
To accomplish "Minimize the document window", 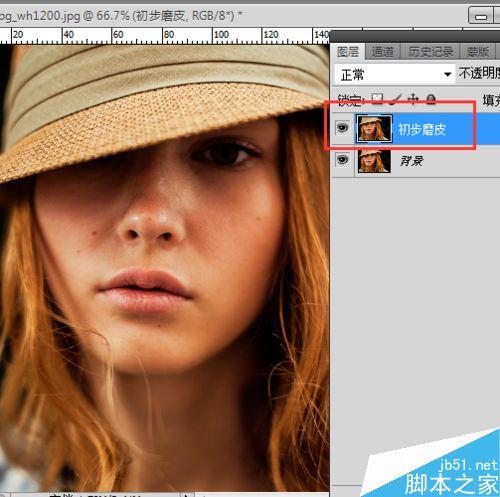I will pyautogui.click(x=480, y=16).
